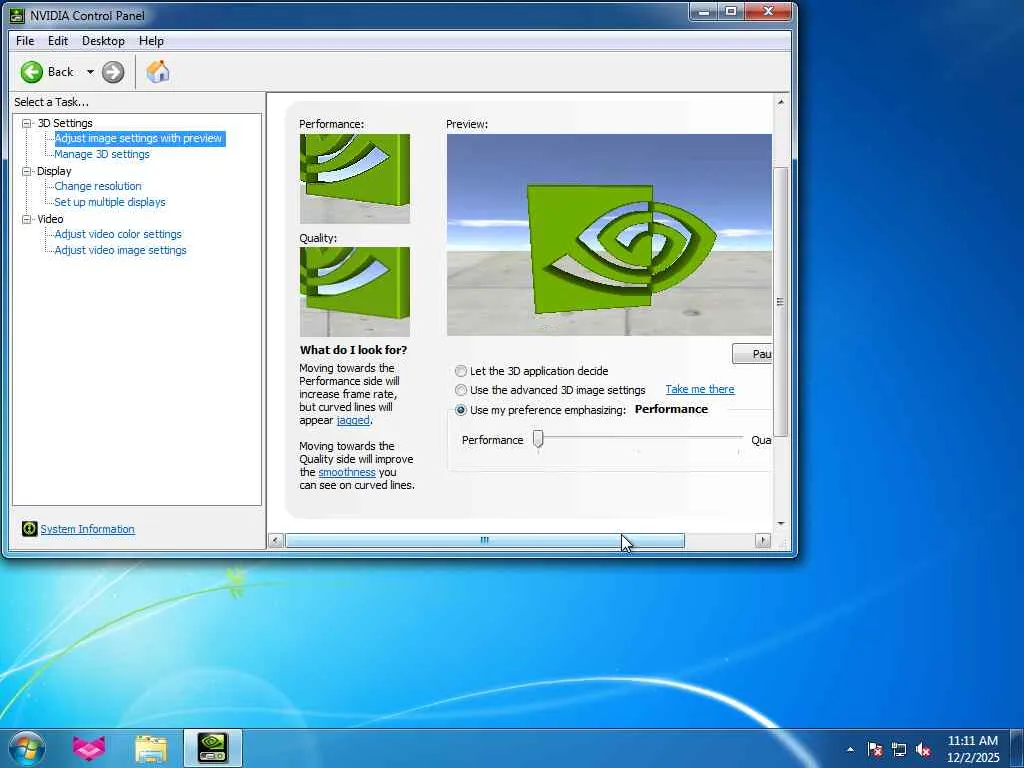Click the vertical scrollbar down arrow
The height and width of the screenshot is (768, 1024).
click(x=780, y=523)
